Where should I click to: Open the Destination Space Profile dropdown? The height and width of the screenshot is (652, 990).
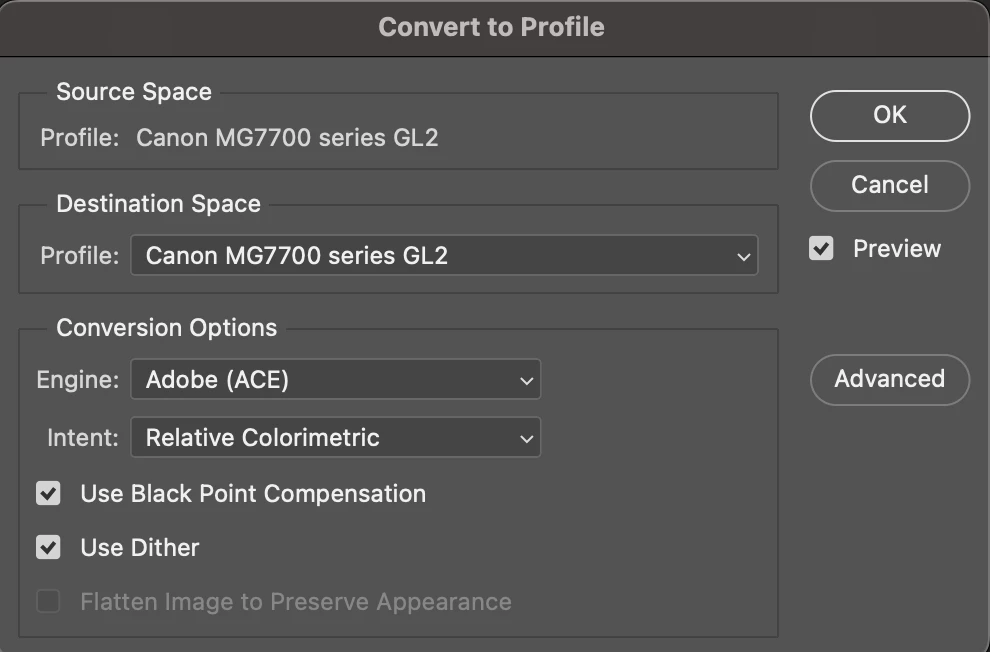(x=443, y=256)
